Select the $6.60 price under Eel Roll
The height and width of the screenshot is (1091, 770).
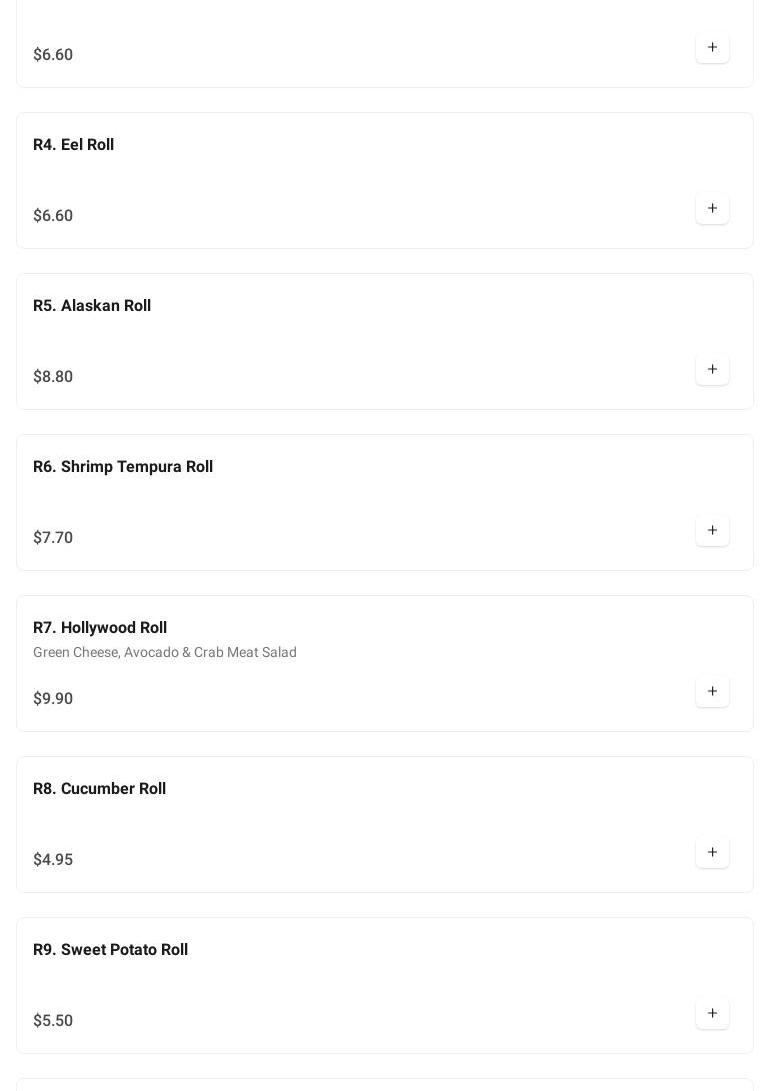point(53,216)
